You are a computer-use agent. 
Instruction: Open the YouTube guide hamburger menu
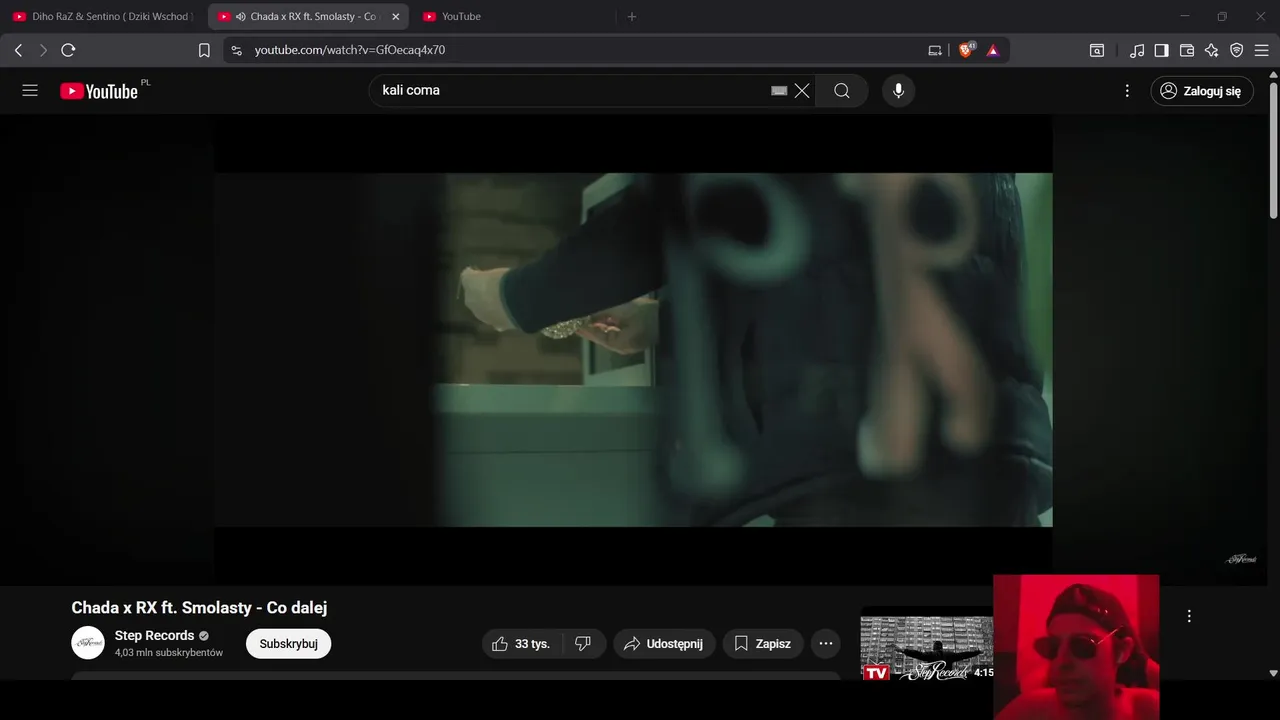pyautogui.click(x=30, y=90)
